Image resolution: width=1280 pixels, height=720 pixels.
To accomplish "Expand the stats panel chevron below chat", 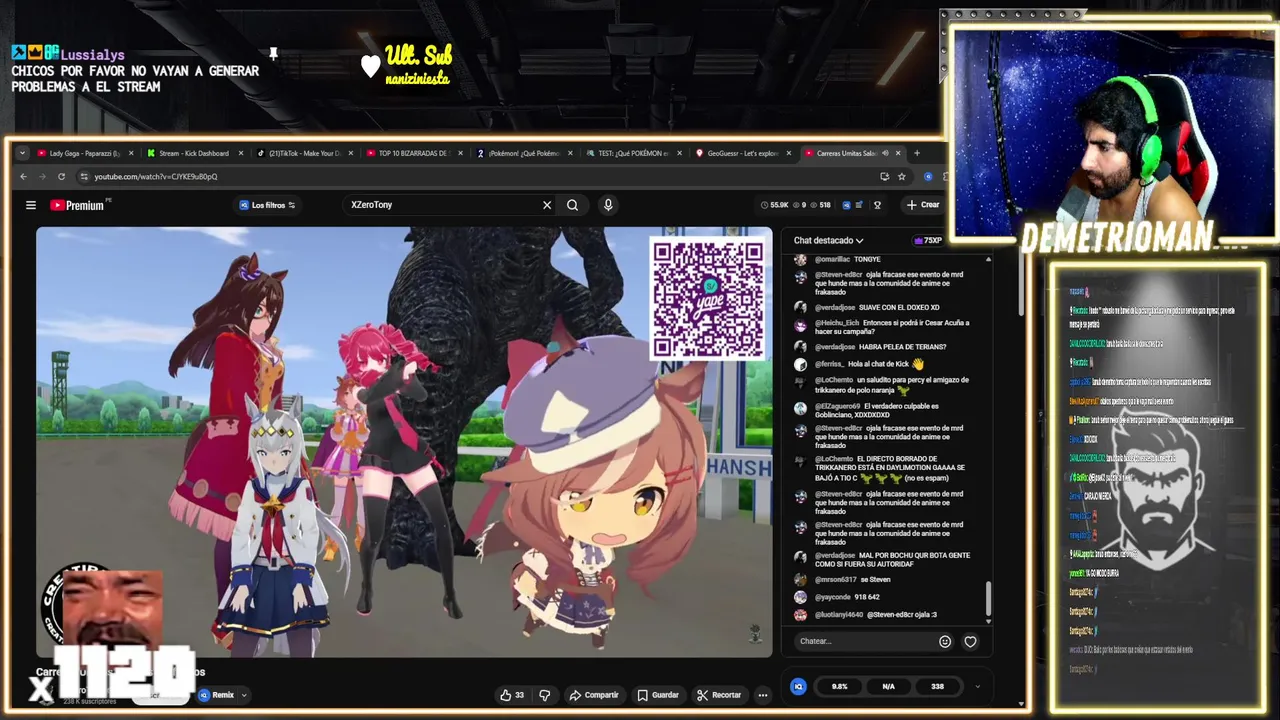I will click(977, 686).
